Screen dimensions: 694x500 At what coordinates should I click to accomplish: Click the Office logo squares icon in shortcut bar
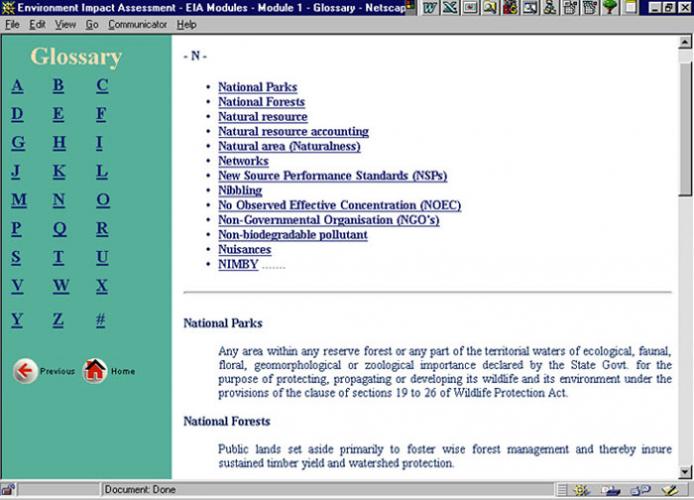click(x=411, y=6)
